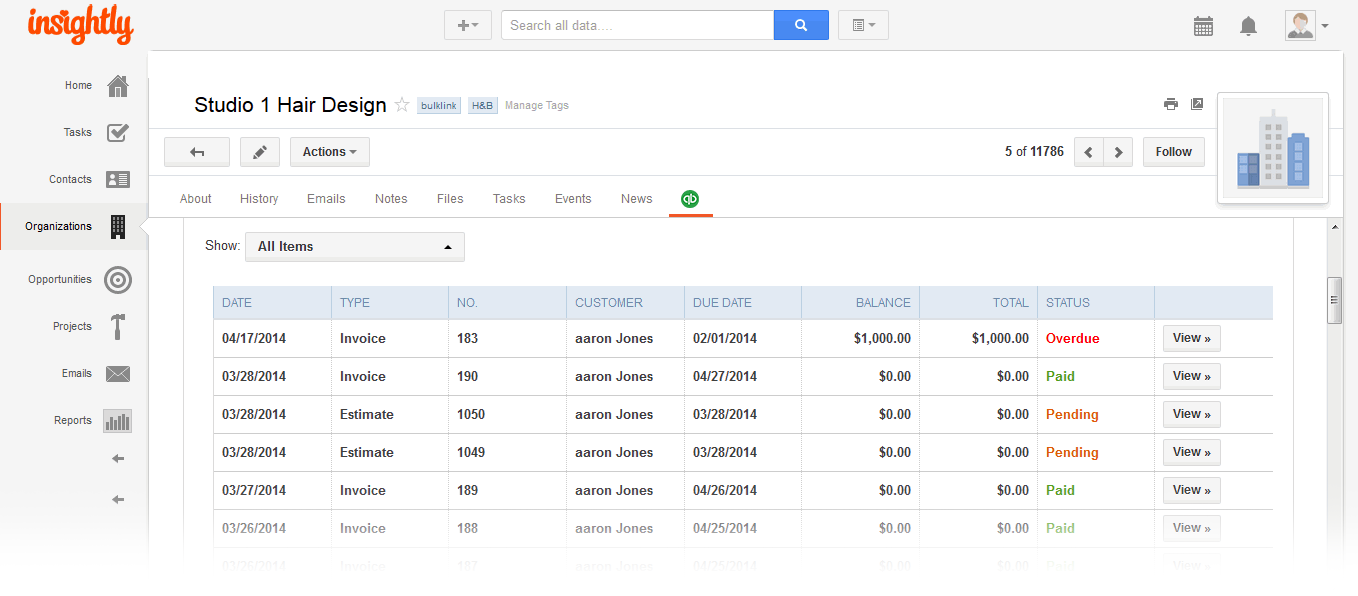Click the H&B tag
This screenshot has height=596, width=1358.
click(x=483, y=105)
